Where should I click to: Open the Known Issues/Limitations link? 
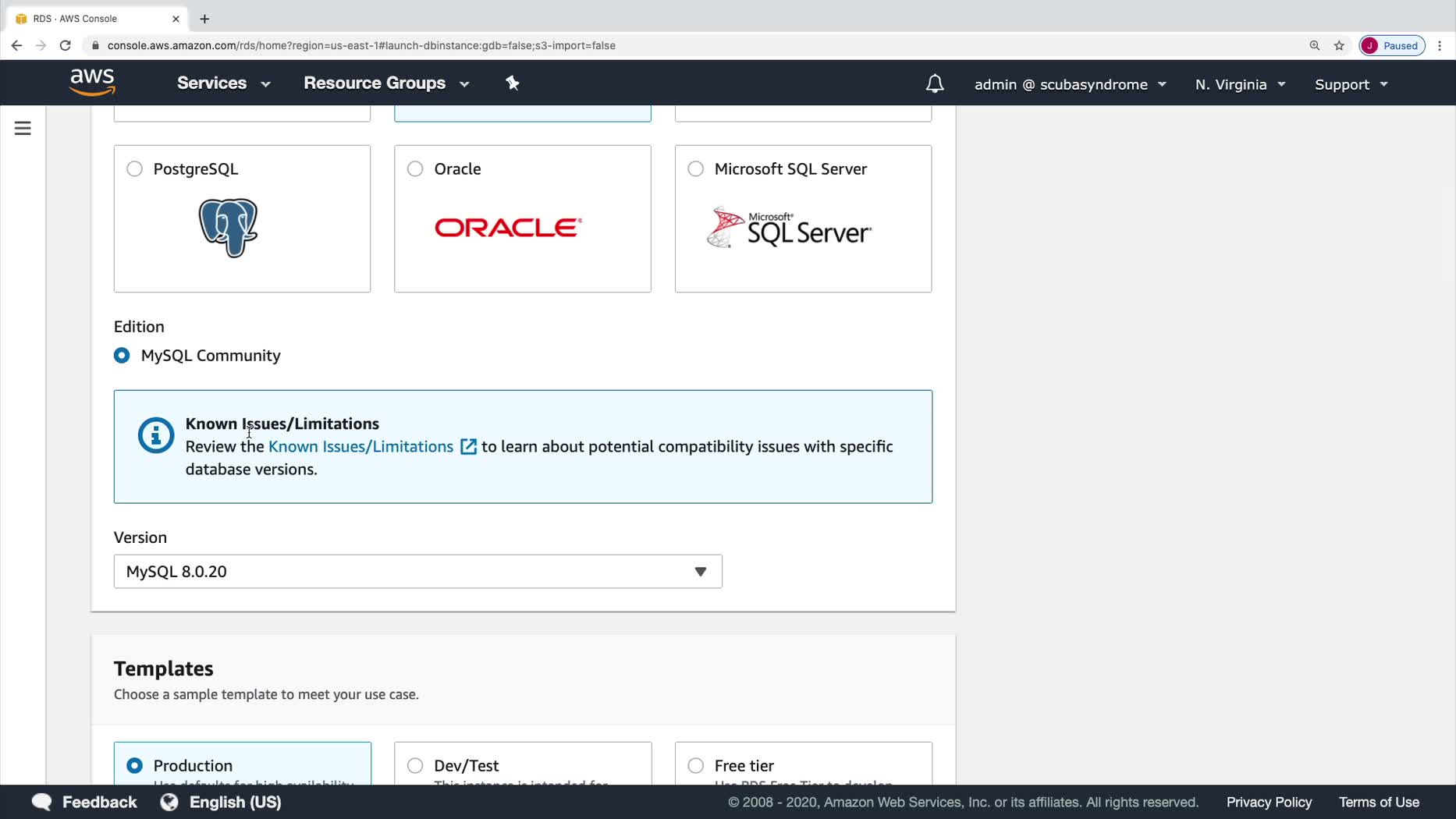360,447
